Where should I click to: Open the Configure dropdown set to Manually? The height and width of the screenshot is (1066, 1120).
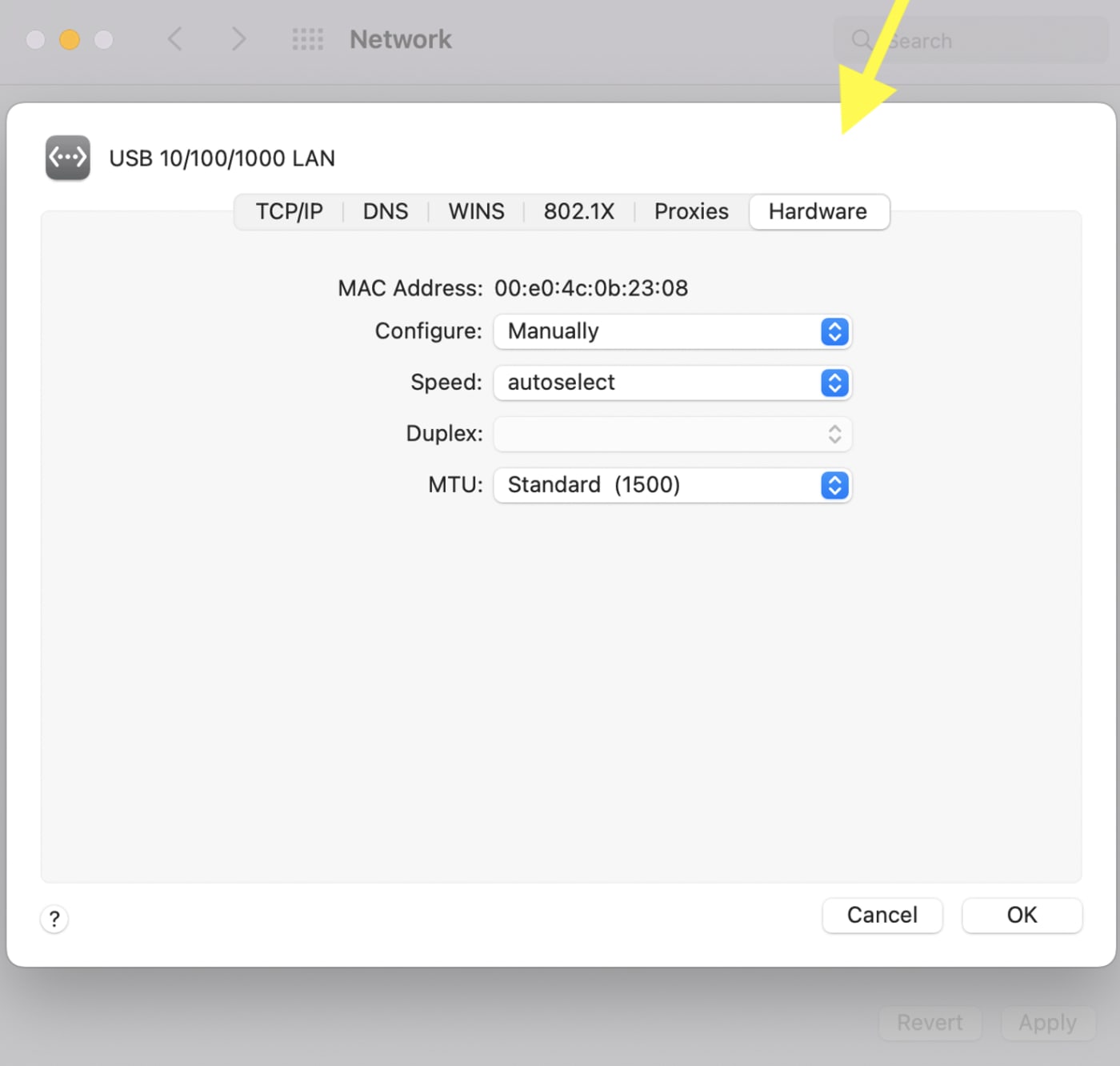[672, 331]
